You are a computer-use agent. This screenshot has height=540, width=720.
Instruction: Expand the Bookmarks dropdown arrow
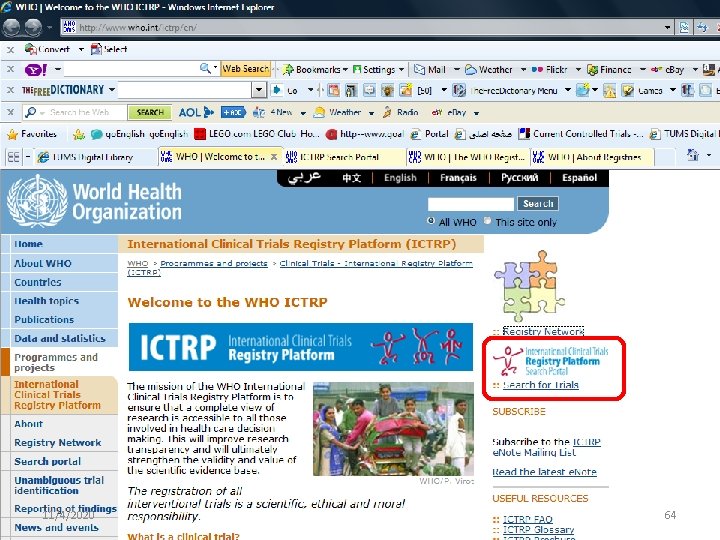click(345, 70)
